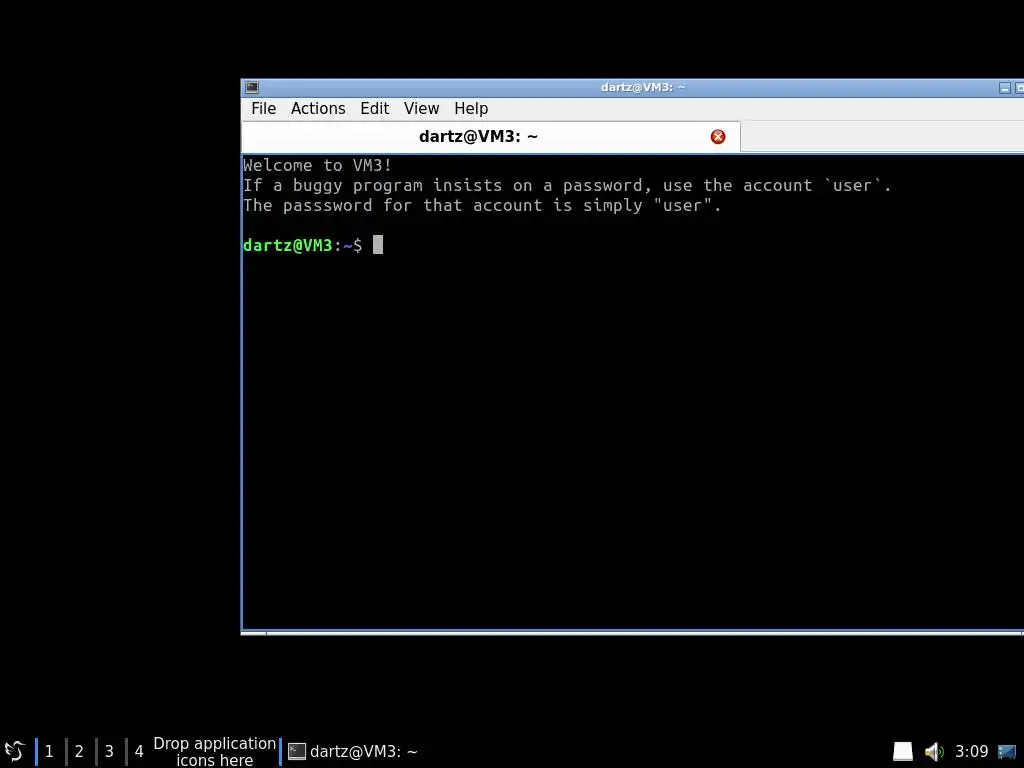Click the 'Welcome to VM3!' text line
The width and height of the screenshot is (1024, 768).
317,165
